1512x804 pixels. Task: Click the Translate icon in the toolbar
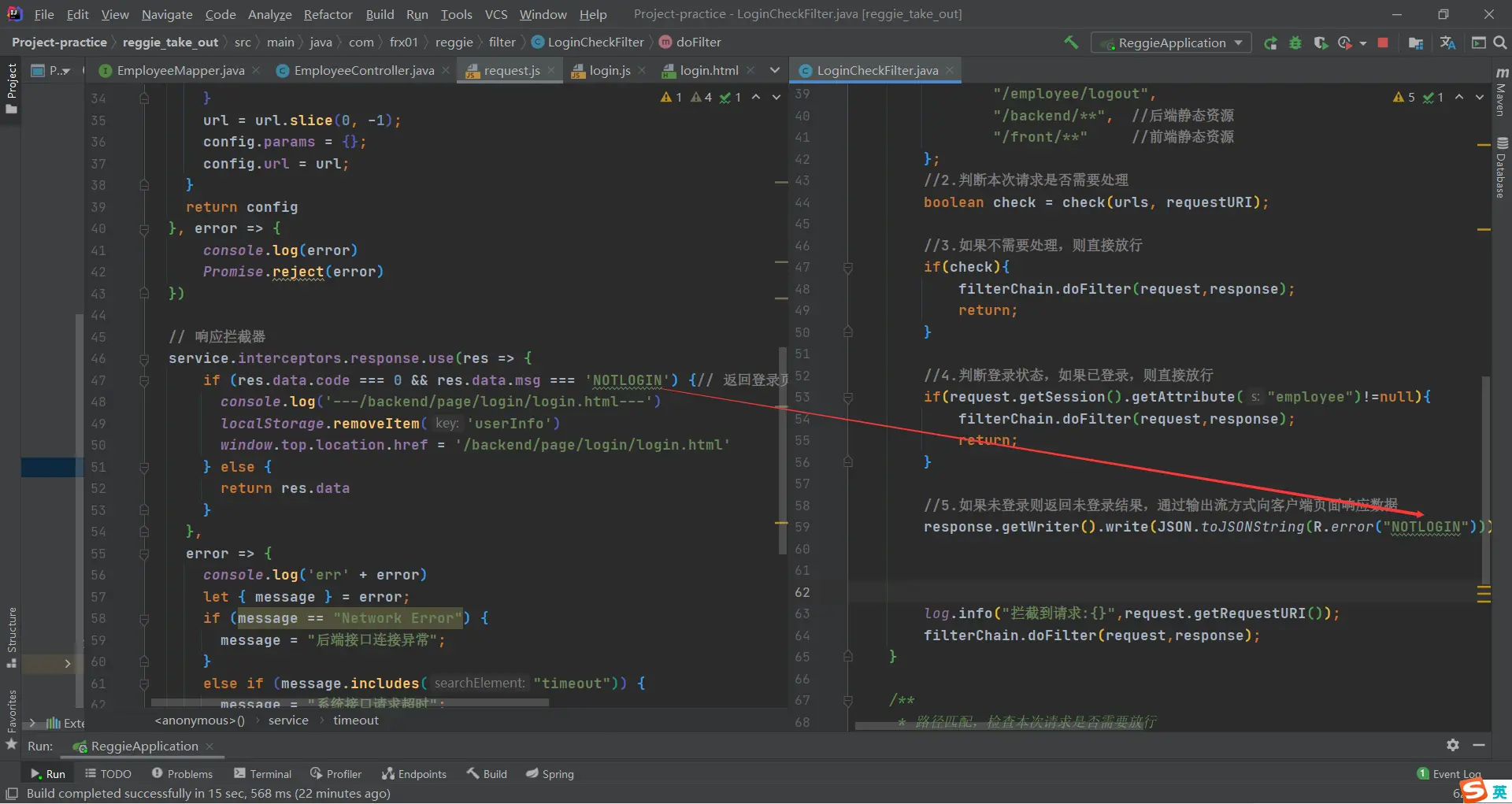(x=1447, y=43)
